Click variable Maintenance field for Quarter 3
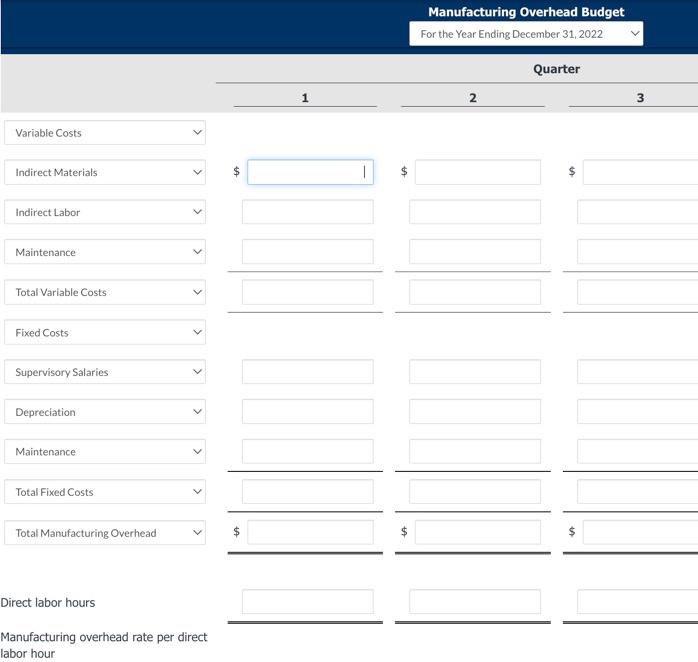Viewport: 698px width, 662px height. (638, 252)
